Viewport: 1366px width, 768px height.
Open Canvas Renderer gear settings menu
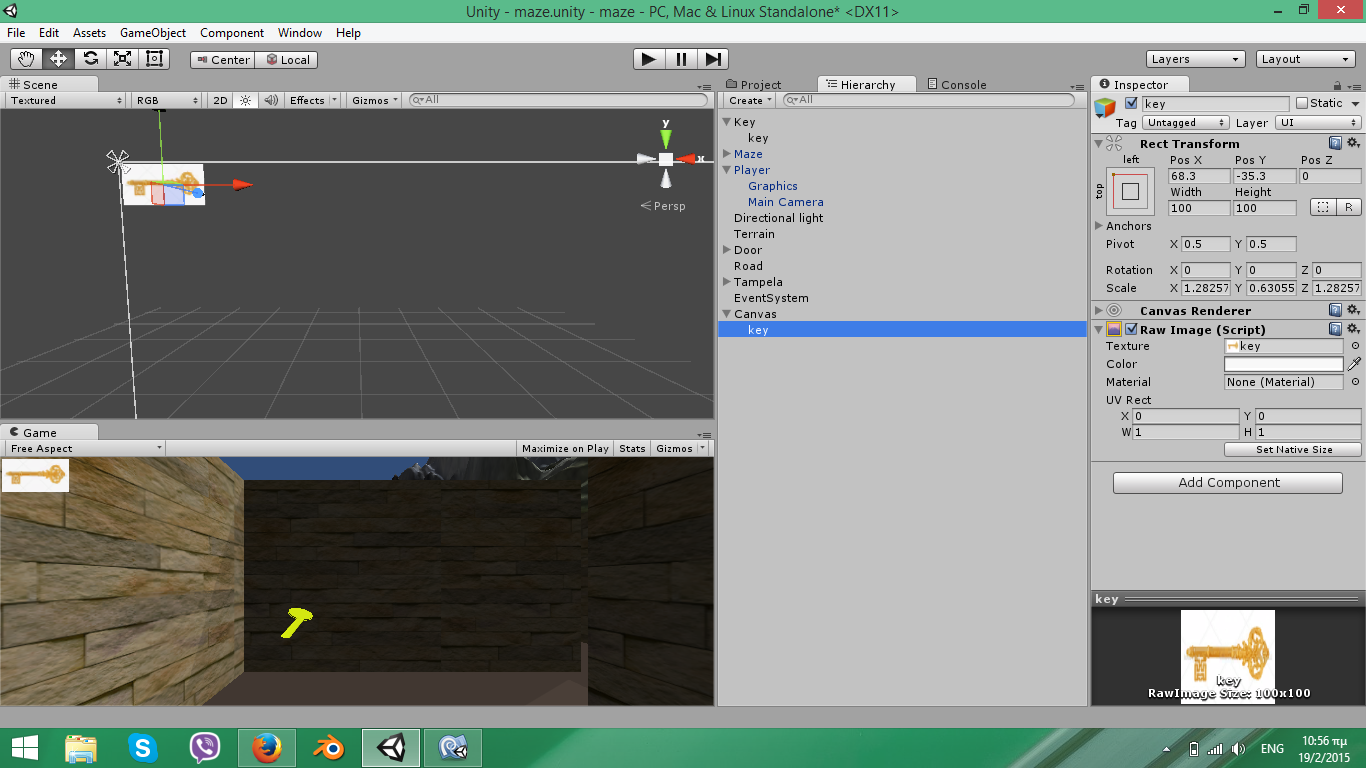click(1354, 311)
